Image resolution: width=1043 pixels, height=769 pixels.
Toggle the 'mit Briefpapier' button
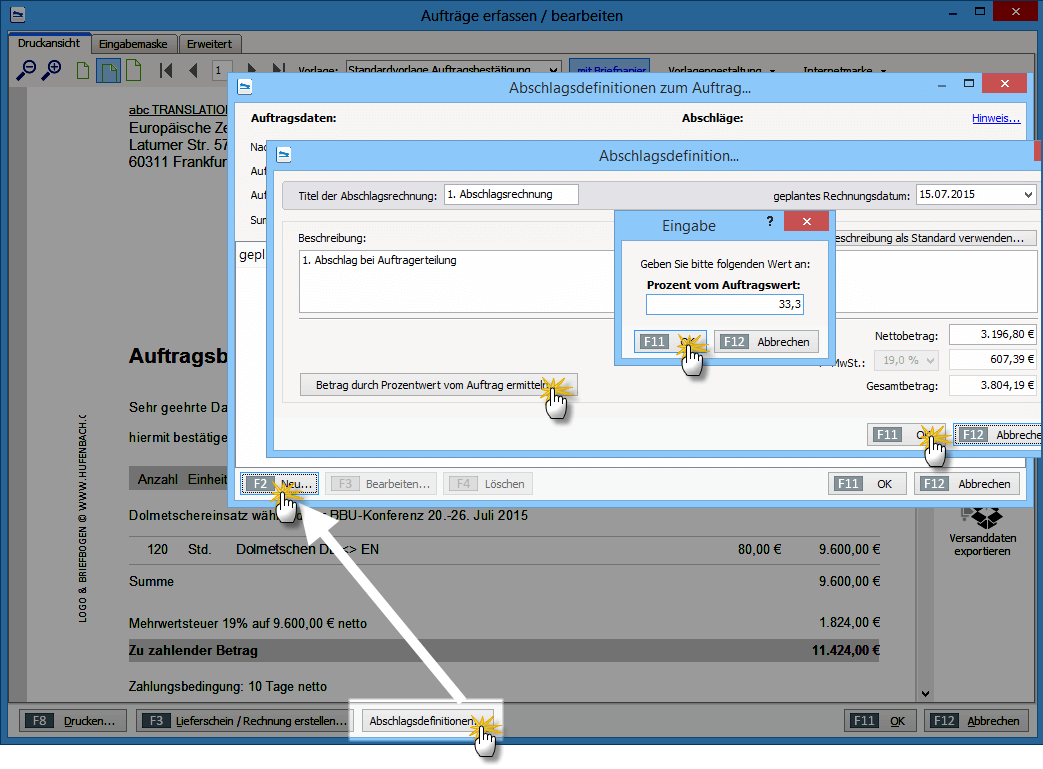click(609, 70)
